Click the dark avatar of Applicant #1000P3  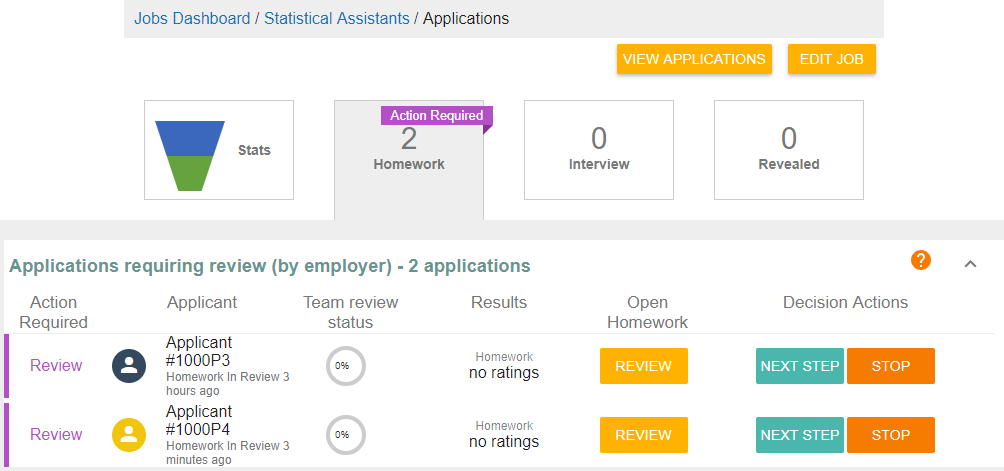129,366
